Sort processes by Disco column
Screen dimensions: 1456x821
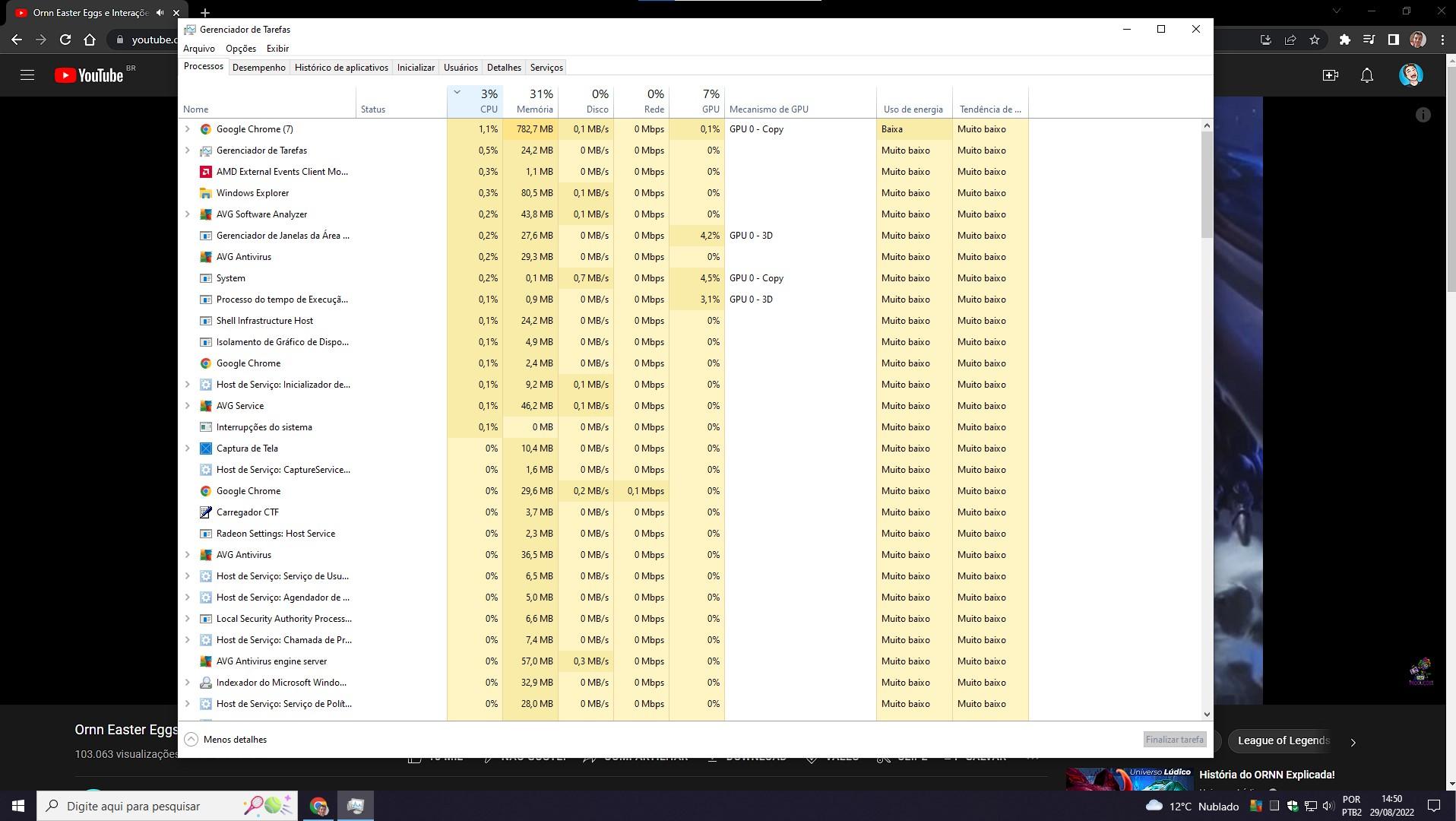586,102
